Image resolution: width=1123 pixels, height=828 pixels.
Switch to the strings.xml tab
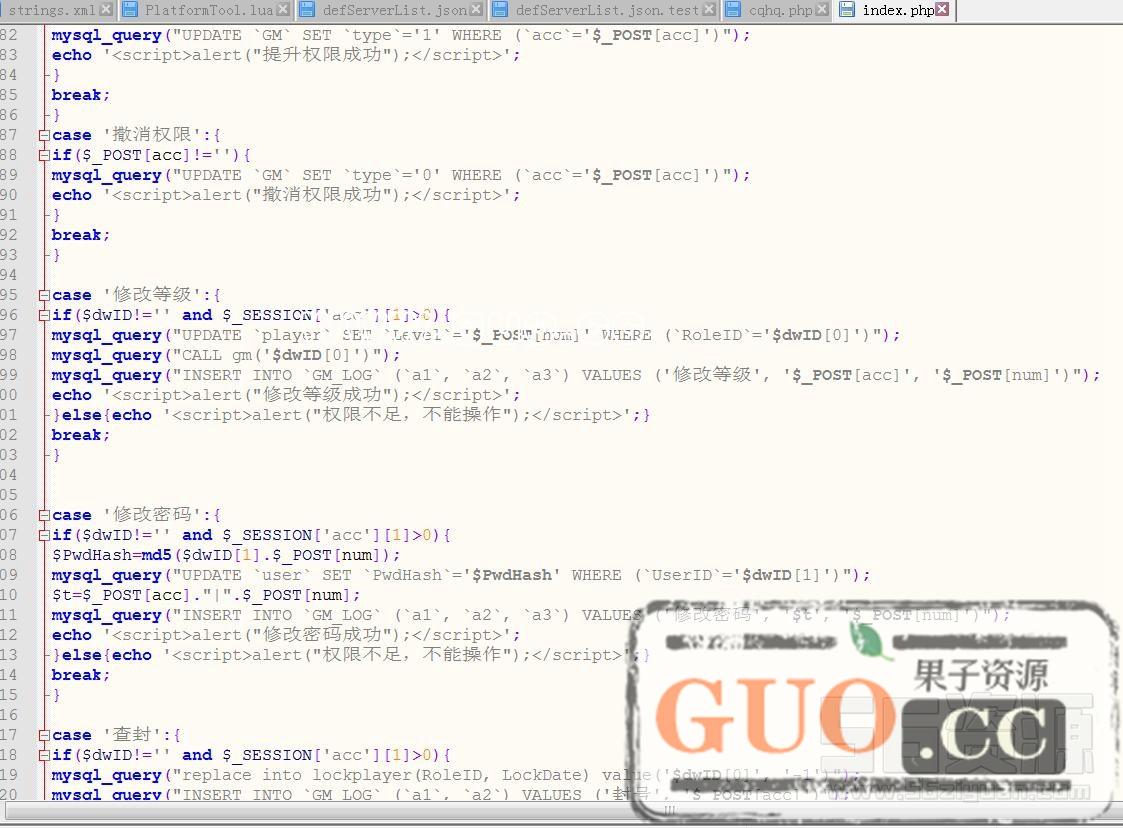52,10
